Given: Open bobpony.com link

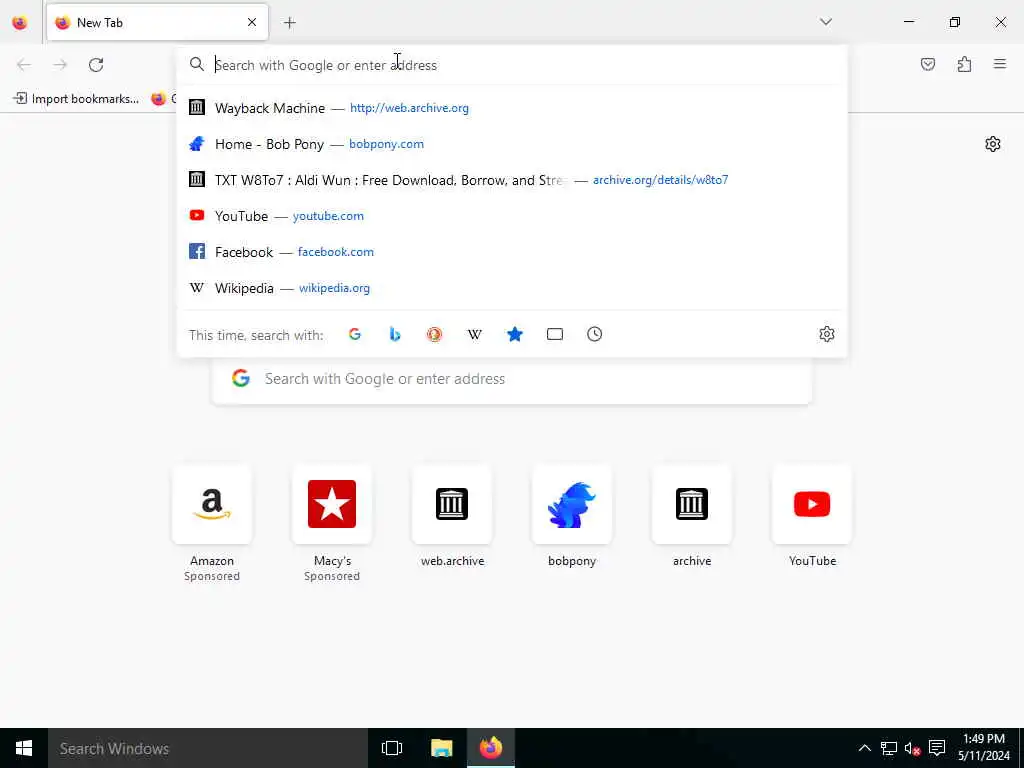Looking at the screenshot, I should click(387, 144).
